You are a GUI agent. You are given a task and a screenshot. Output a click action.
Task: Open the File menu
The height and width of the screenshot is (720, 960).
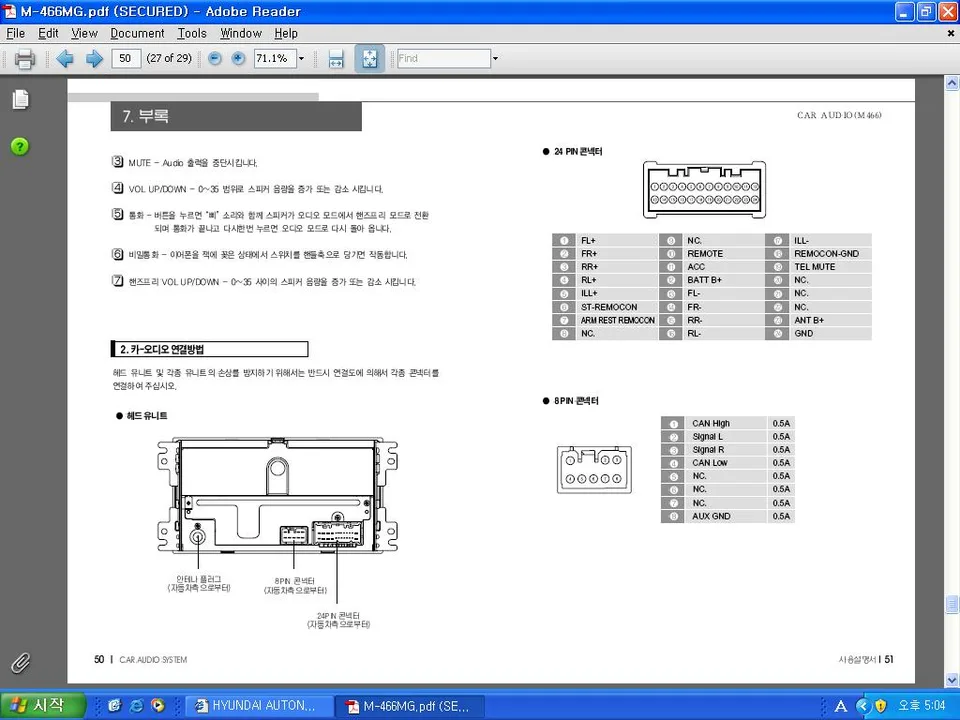(x=15, y=33)
